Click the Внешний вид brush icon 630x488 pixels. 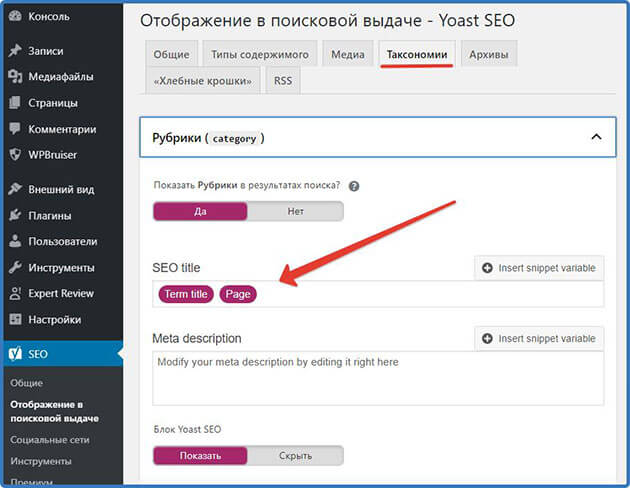(15, 189)
